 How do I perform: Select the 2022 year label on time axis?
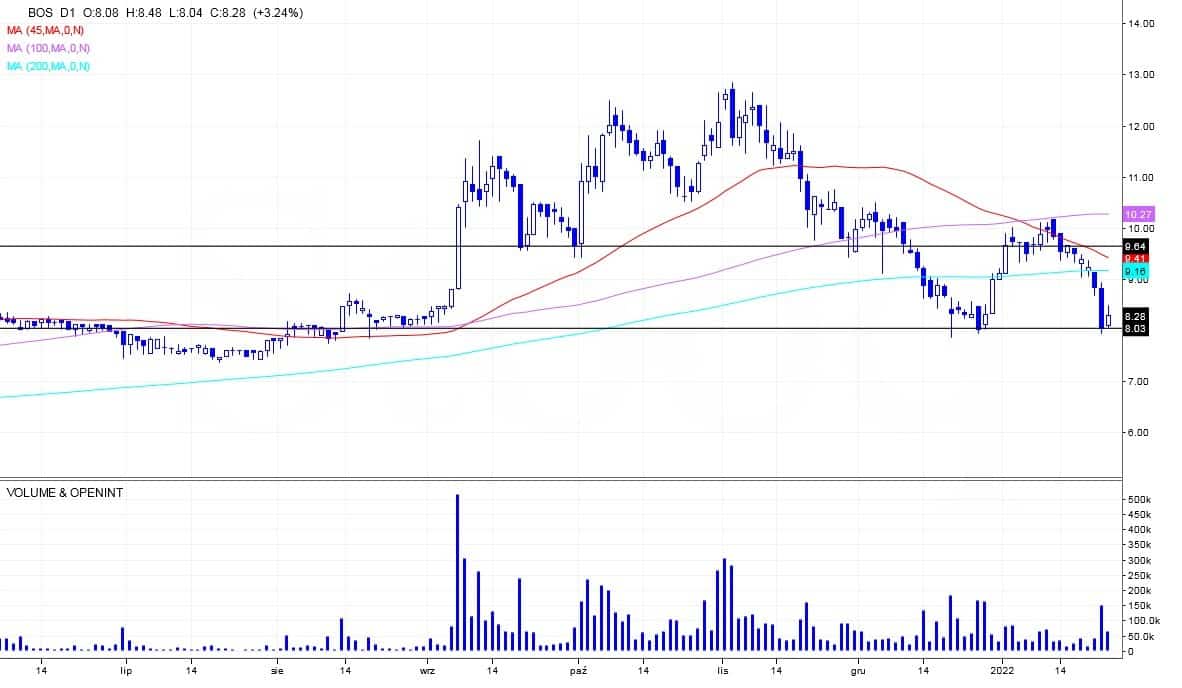[x=1002, y=671]
